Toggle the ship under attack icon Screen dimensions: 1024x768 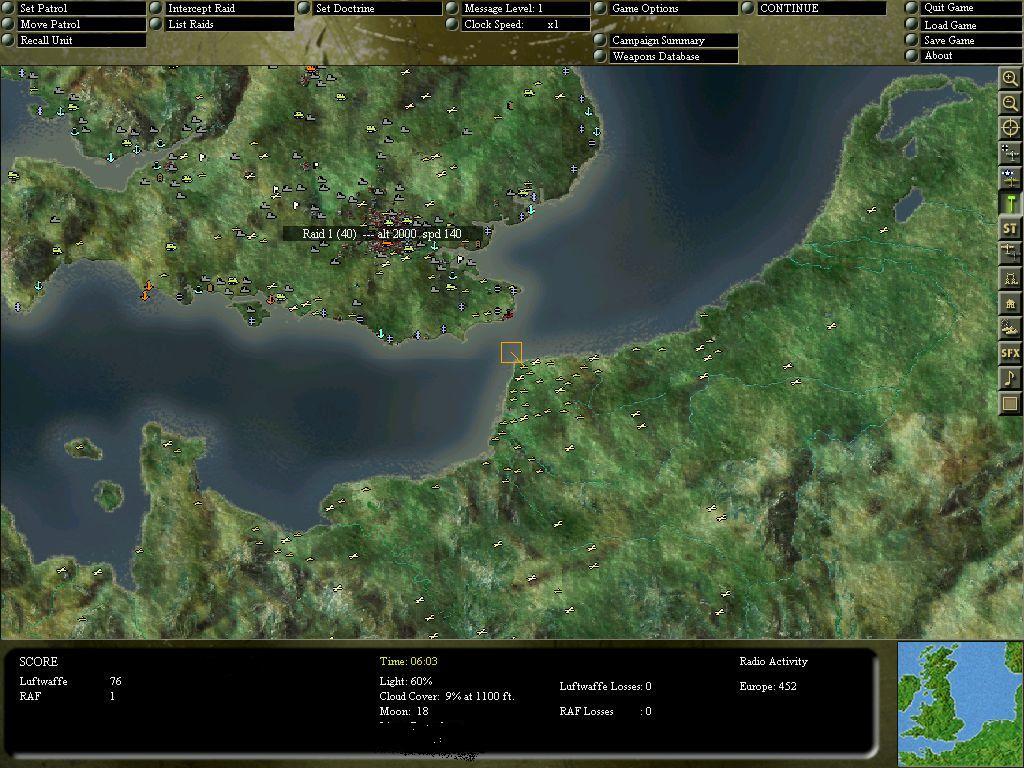click(x=1010, y=328)
